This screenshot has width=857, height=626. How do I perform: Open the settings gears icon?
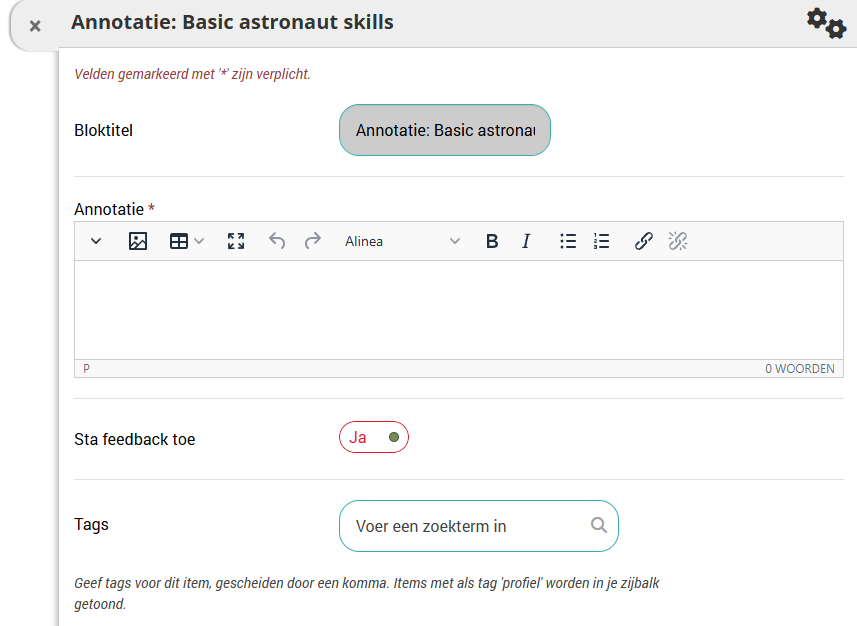tap(826, 23)
